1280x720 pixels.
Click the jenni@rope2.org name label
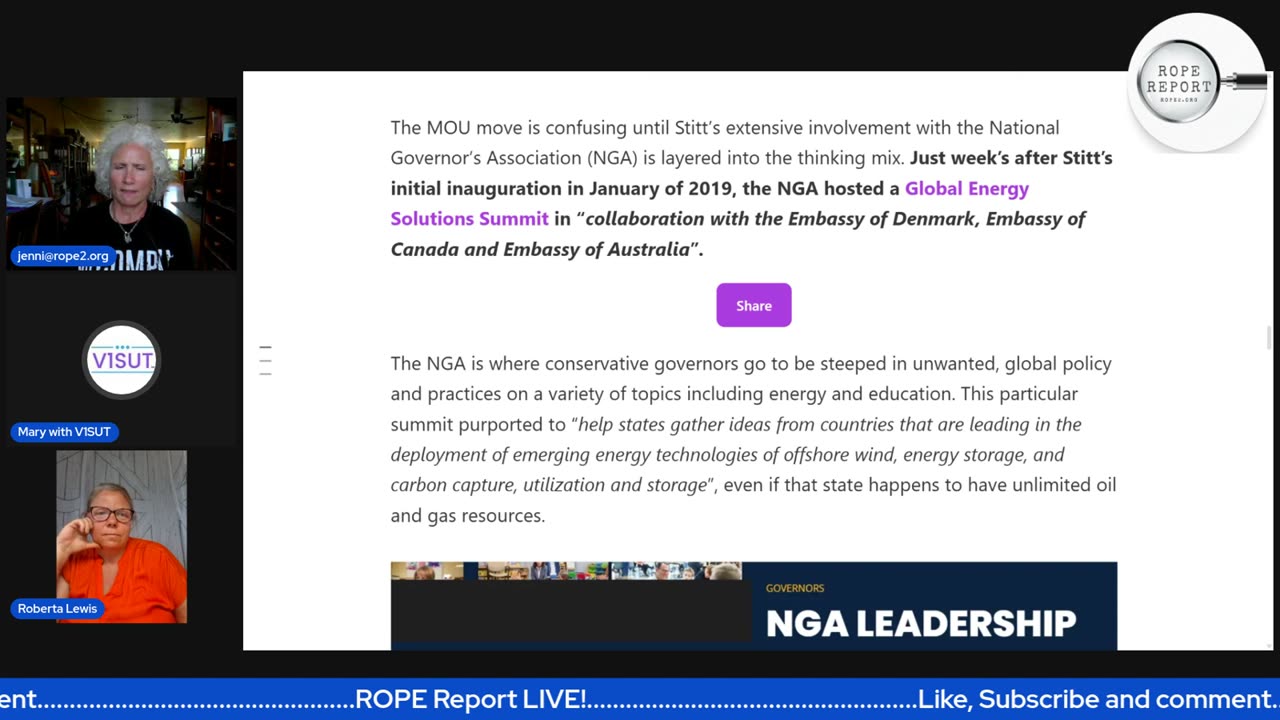(x=62, y=256)
